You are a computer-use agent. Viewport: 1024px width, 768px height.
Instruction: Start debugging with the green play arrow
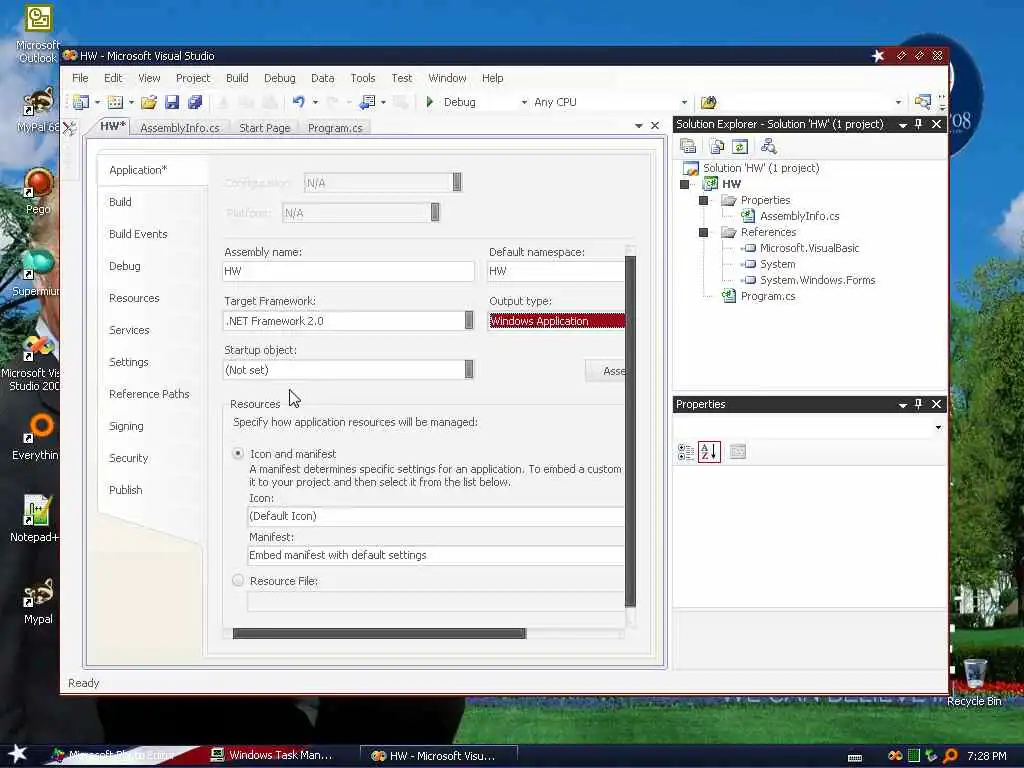(x=430, y=102)
